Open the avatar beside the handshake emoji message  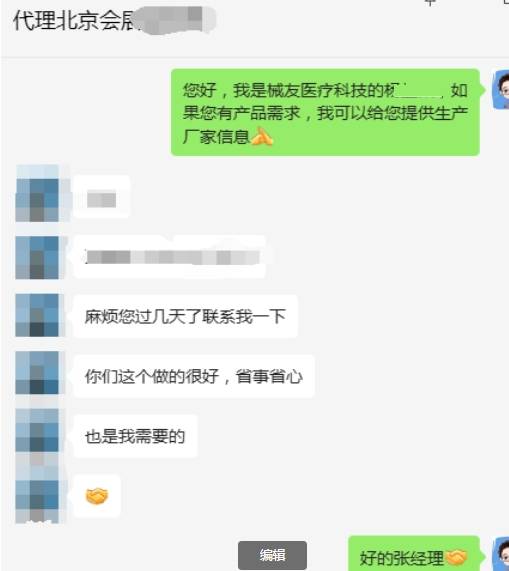[37, 495]
